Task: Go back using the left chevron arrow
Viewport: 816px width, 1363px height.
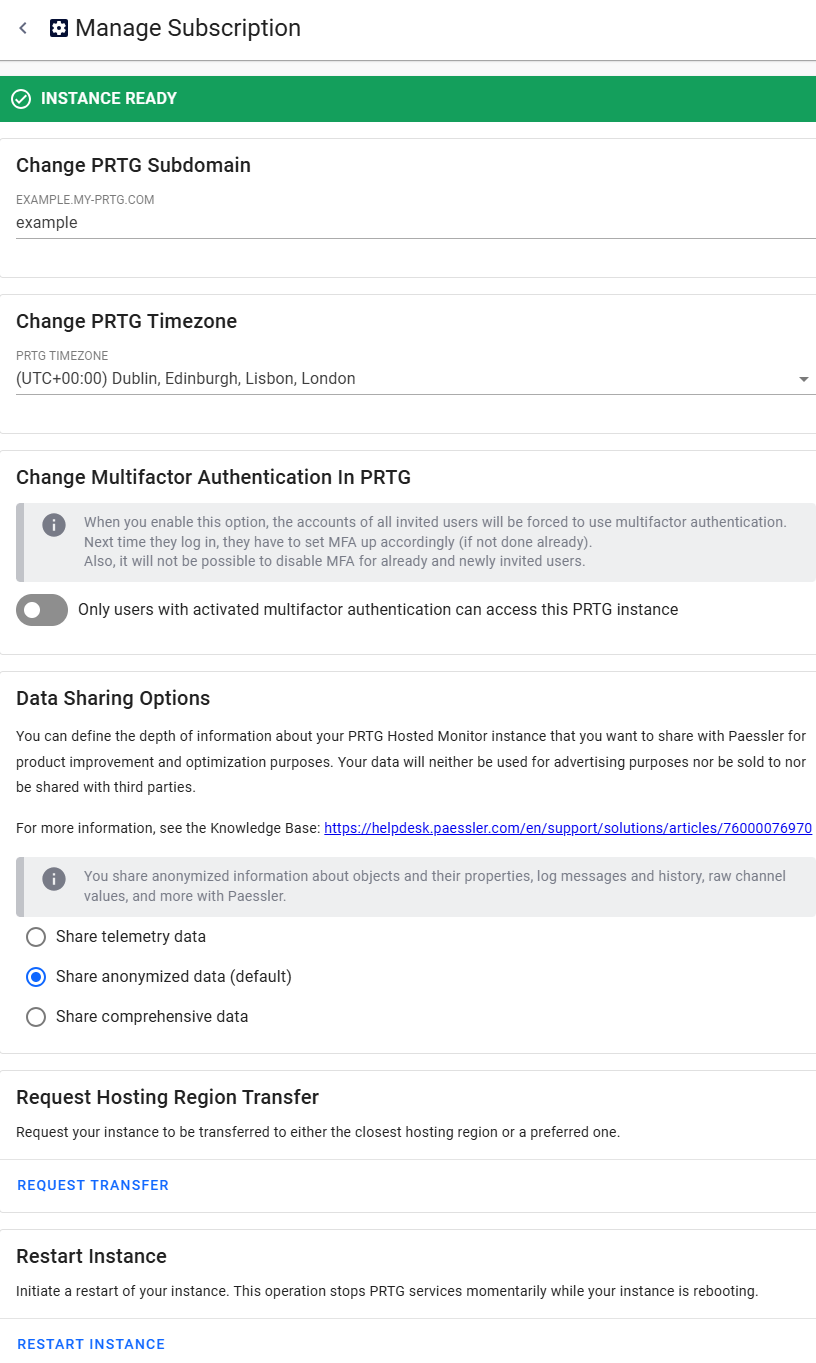Action: click(x=23, y=29)
